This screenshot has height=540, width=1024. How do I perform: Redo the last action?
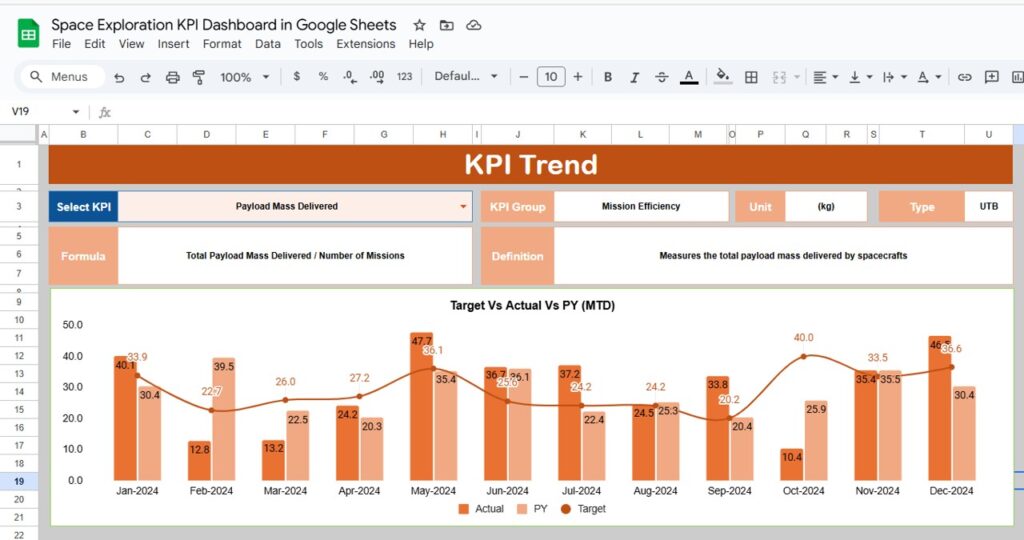pos(145,77)
